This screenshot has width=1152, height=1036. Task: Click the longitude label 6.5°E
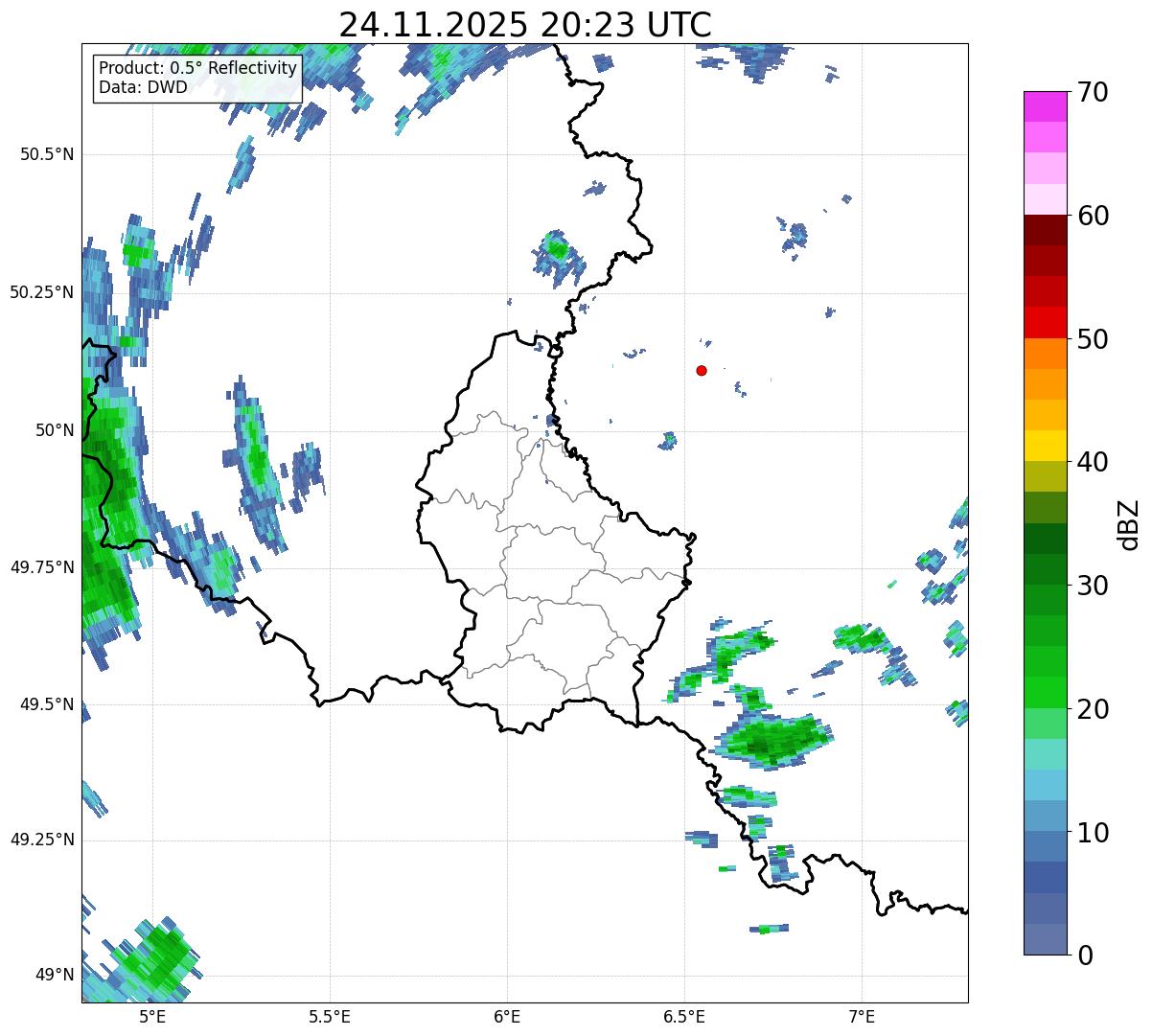[685, 1016]
